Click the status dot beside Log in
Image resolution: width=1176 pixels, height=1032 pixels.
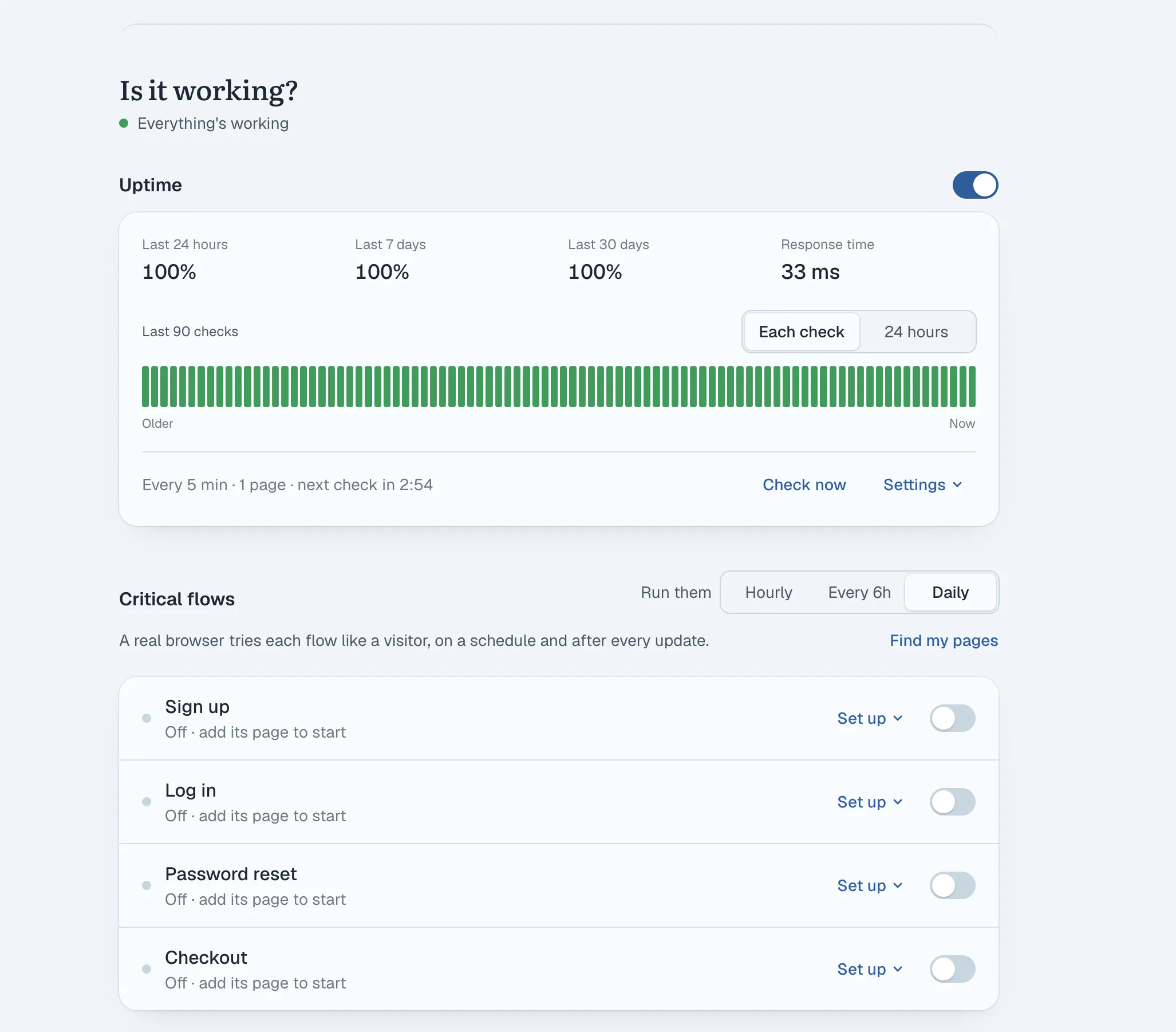(147, 802)
